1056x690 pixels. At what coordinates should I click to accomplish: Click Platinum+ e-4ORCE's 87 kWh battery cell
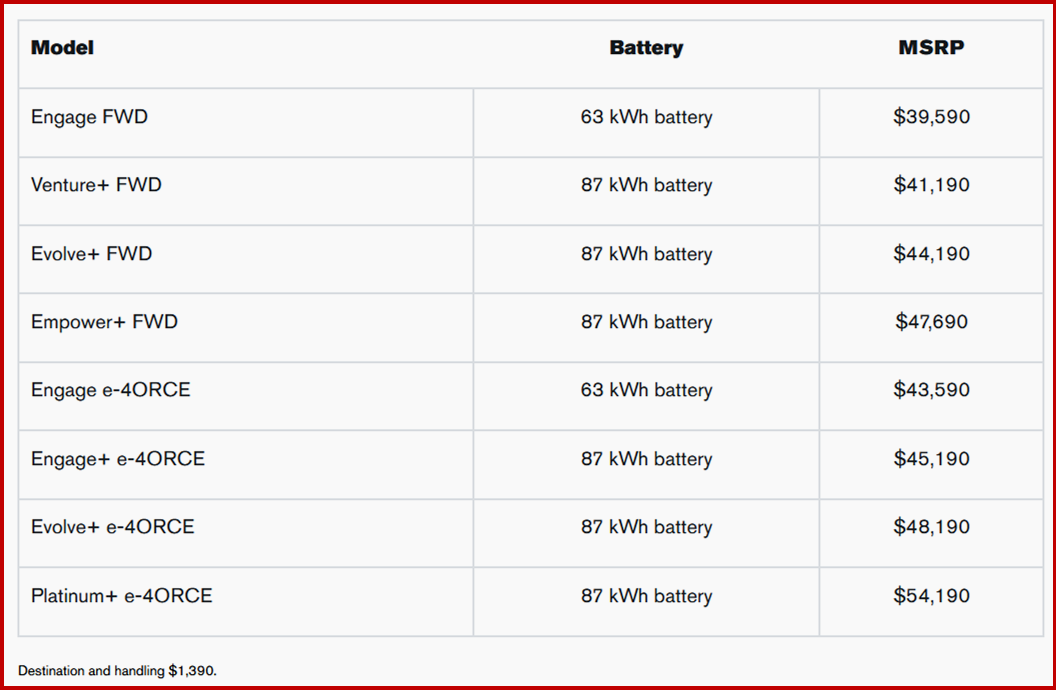point(646,596)
